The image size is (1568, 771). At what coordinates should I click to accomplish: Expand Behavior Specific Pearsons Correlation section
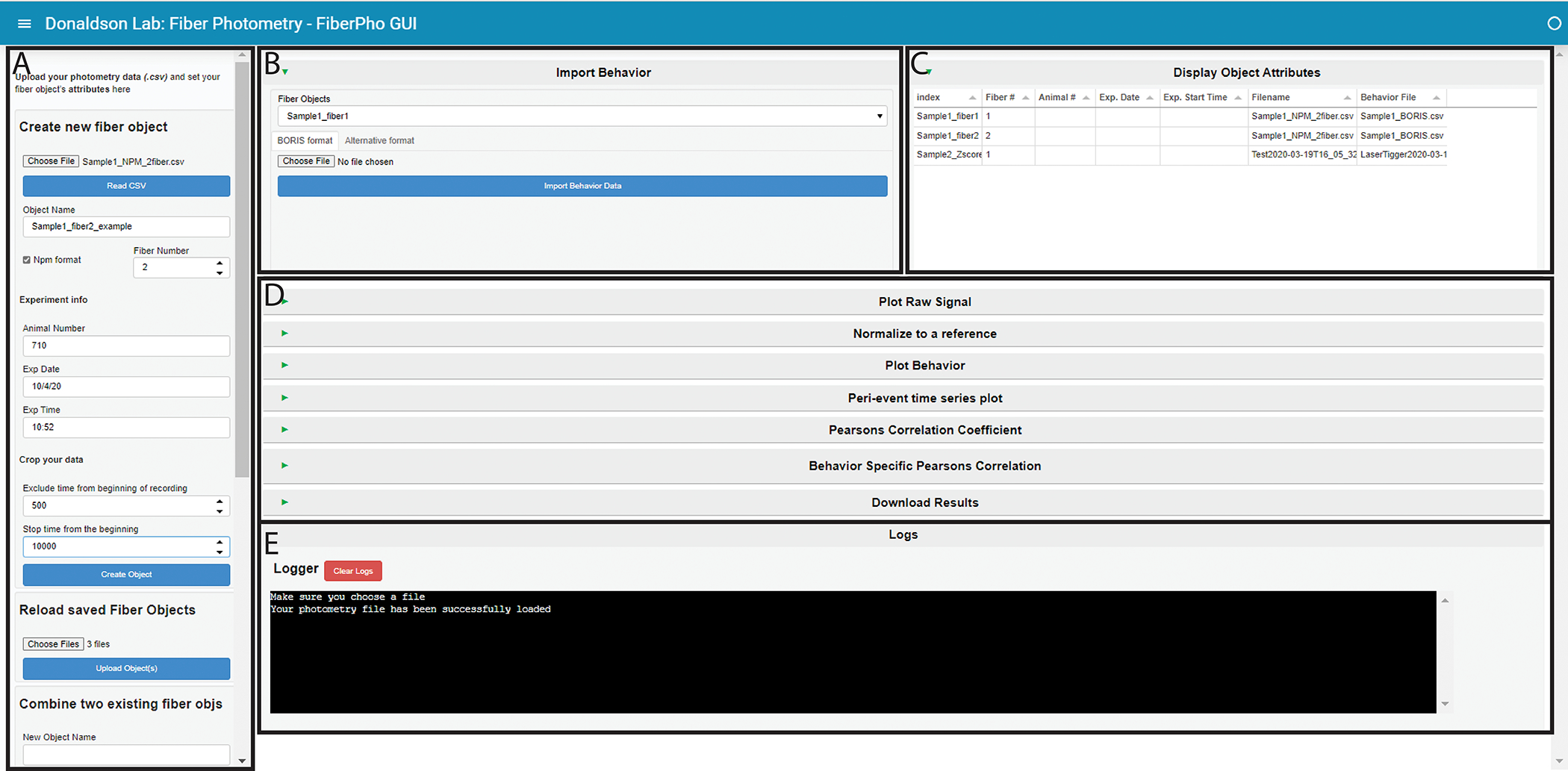pos(903,466)
